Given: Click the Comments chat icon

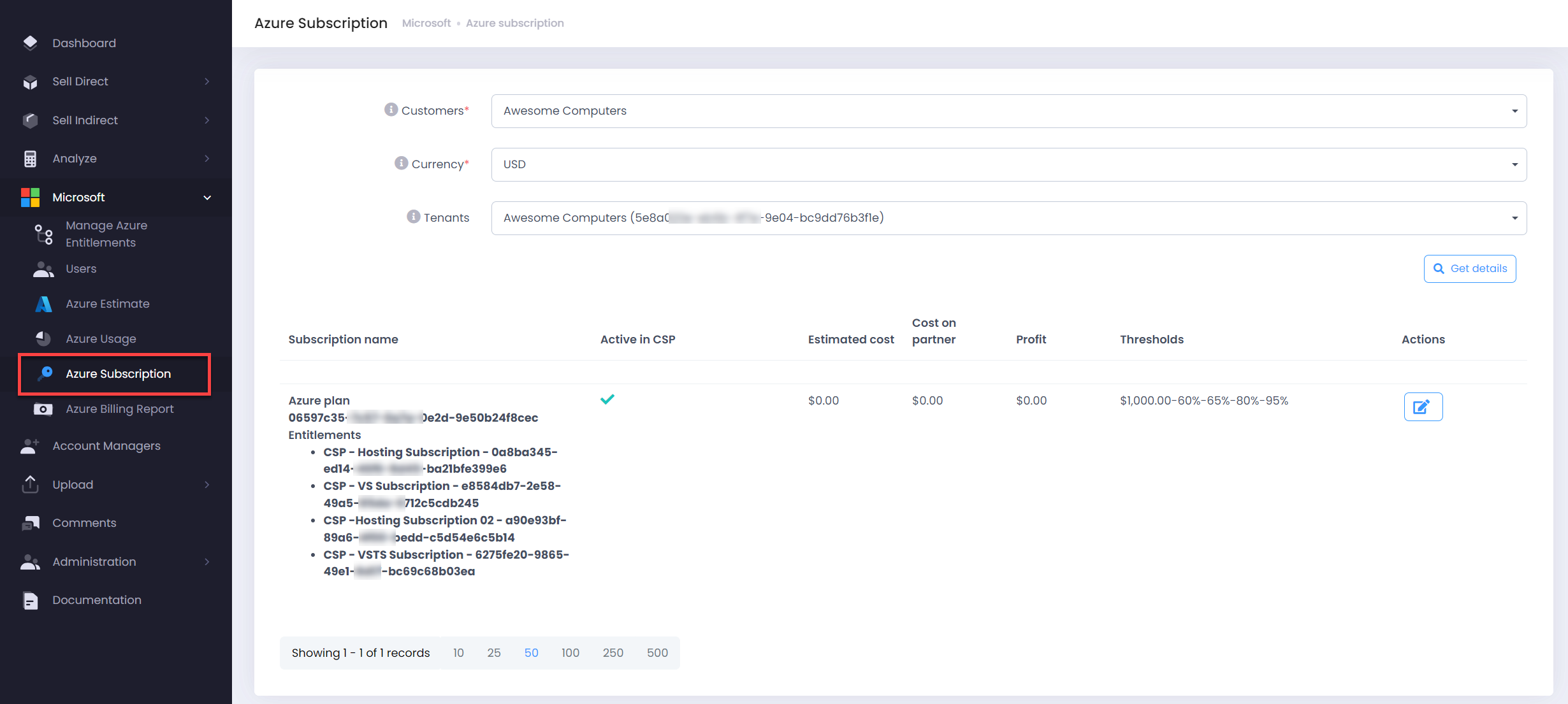Looking at the screenshot, I should [x=30, y=523].
